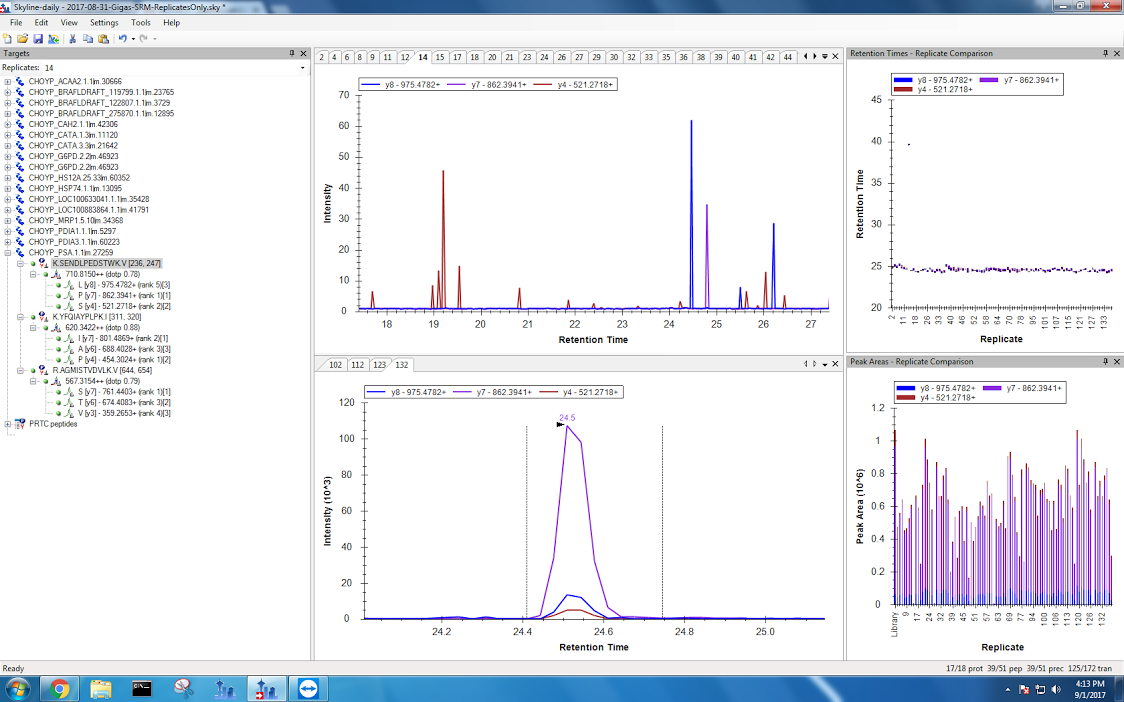
Task: Click the Open file toolbar icon
Action: point(22,38)
